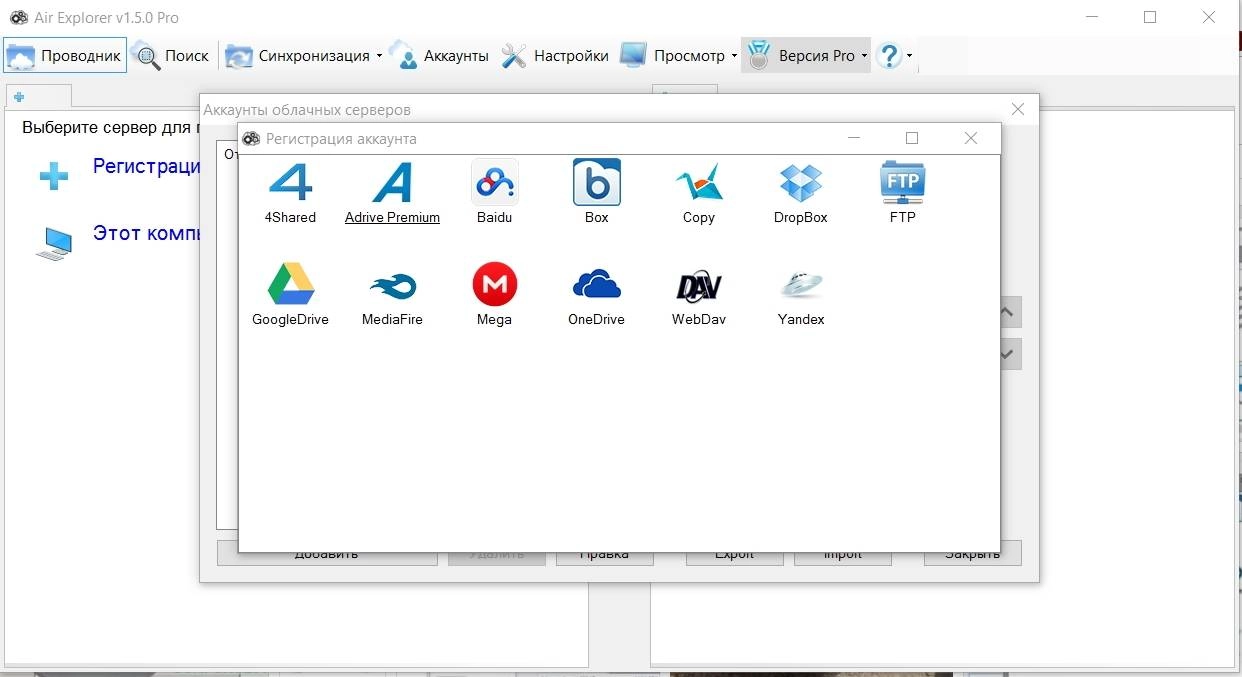Open the Этот компьютер entry
Image resolution: width=1242 pixels, height=677 pixels.
point(147,234)
